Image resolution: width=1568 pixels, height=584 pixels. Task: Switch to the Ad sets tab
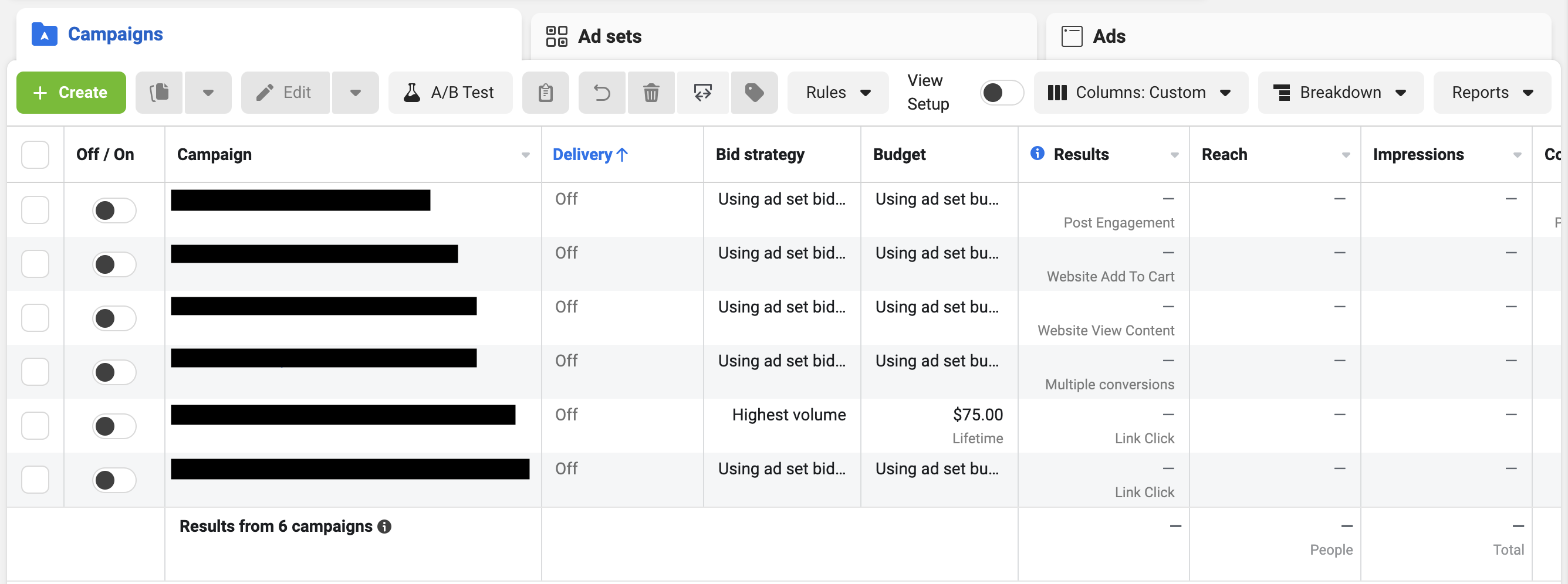[783, 36]
